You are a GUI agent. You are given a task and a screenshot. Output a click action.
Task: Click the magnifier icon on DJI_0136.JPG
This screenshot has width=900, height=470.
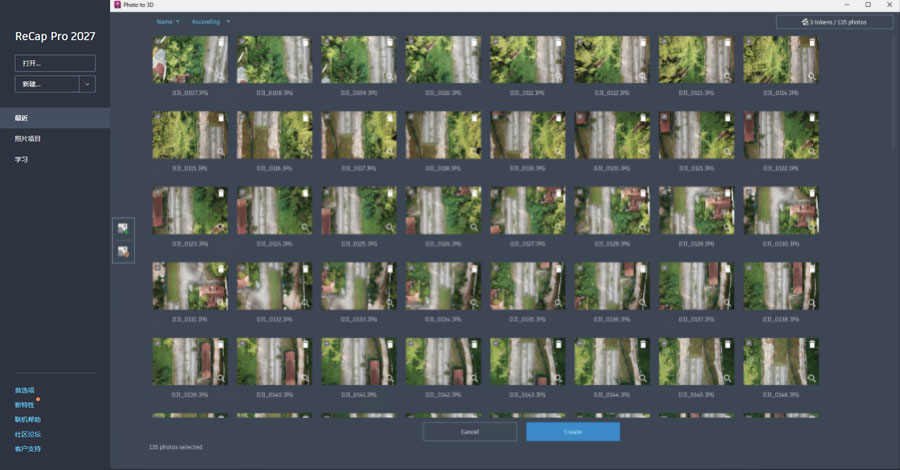coord(642,303)
